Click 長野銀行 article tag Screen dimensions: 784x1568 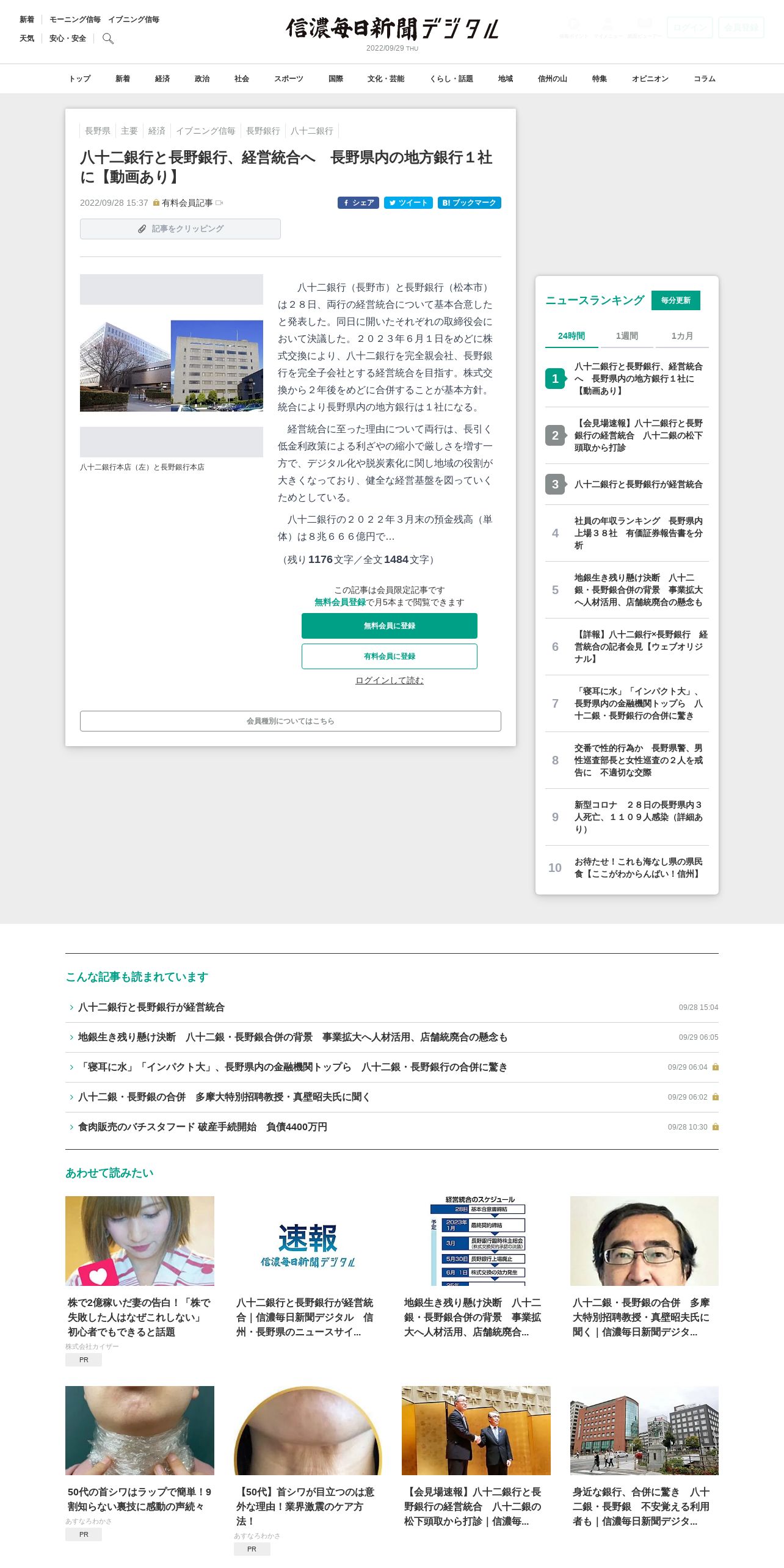point(263,131)
